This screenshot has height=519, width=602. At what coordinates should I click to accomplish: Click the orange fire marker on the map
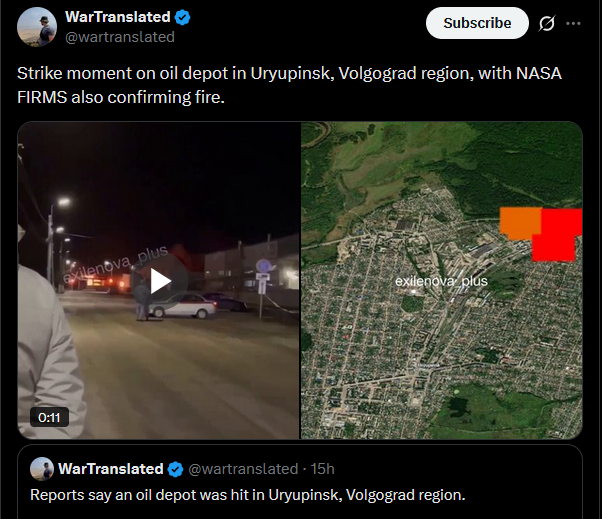coord(520,223)
